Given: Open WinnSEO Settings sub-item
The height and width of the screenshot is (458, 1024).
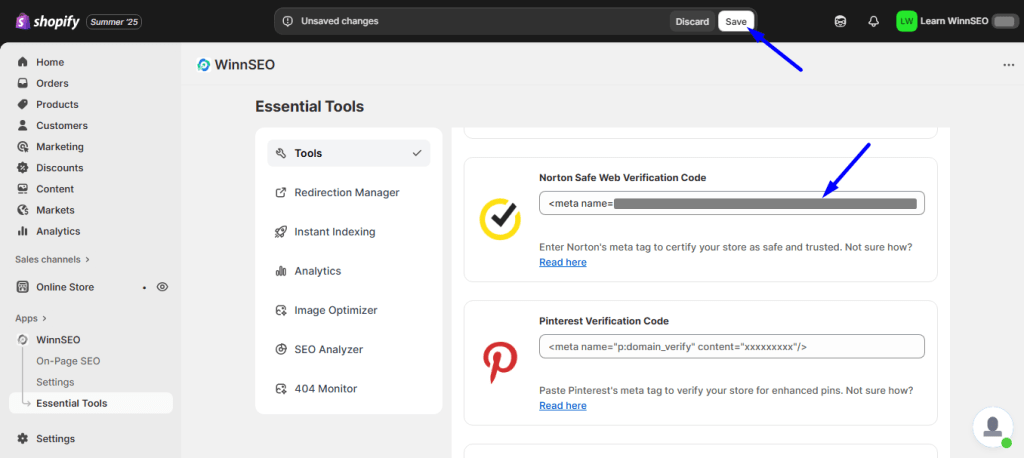Looking at the screenshot, I should tap(55, 382).
